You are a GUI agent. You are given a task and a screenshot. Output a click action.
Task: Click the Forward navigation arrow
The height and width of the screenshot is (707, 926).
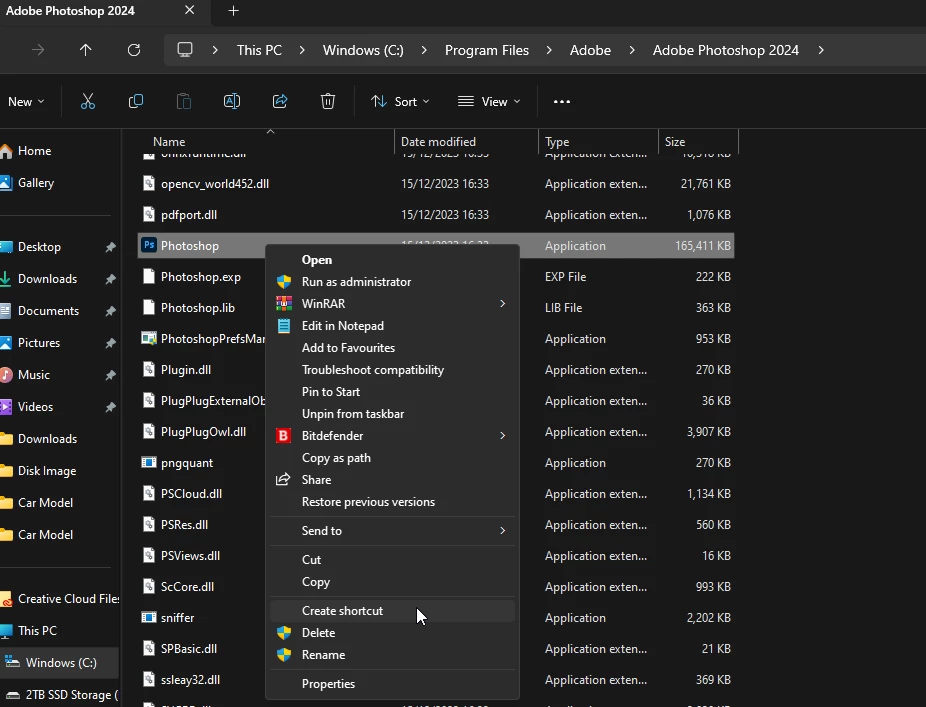[38, 50]
